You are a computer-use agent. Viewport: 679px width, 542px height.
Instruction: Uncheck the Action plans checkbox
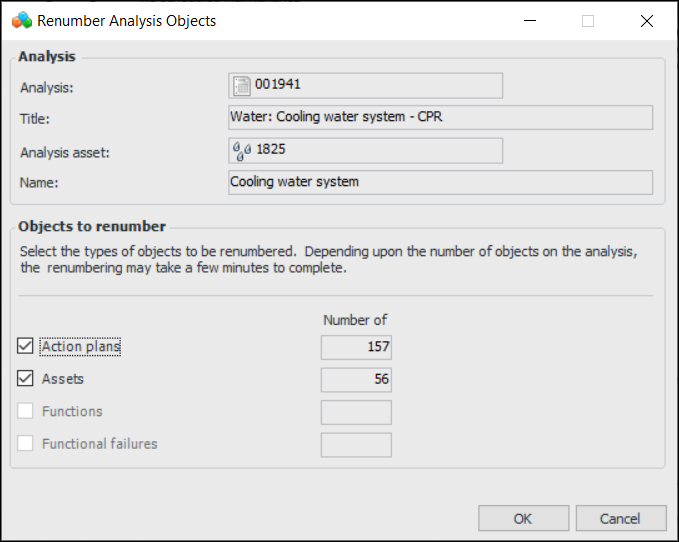click(x=26, y=347)
